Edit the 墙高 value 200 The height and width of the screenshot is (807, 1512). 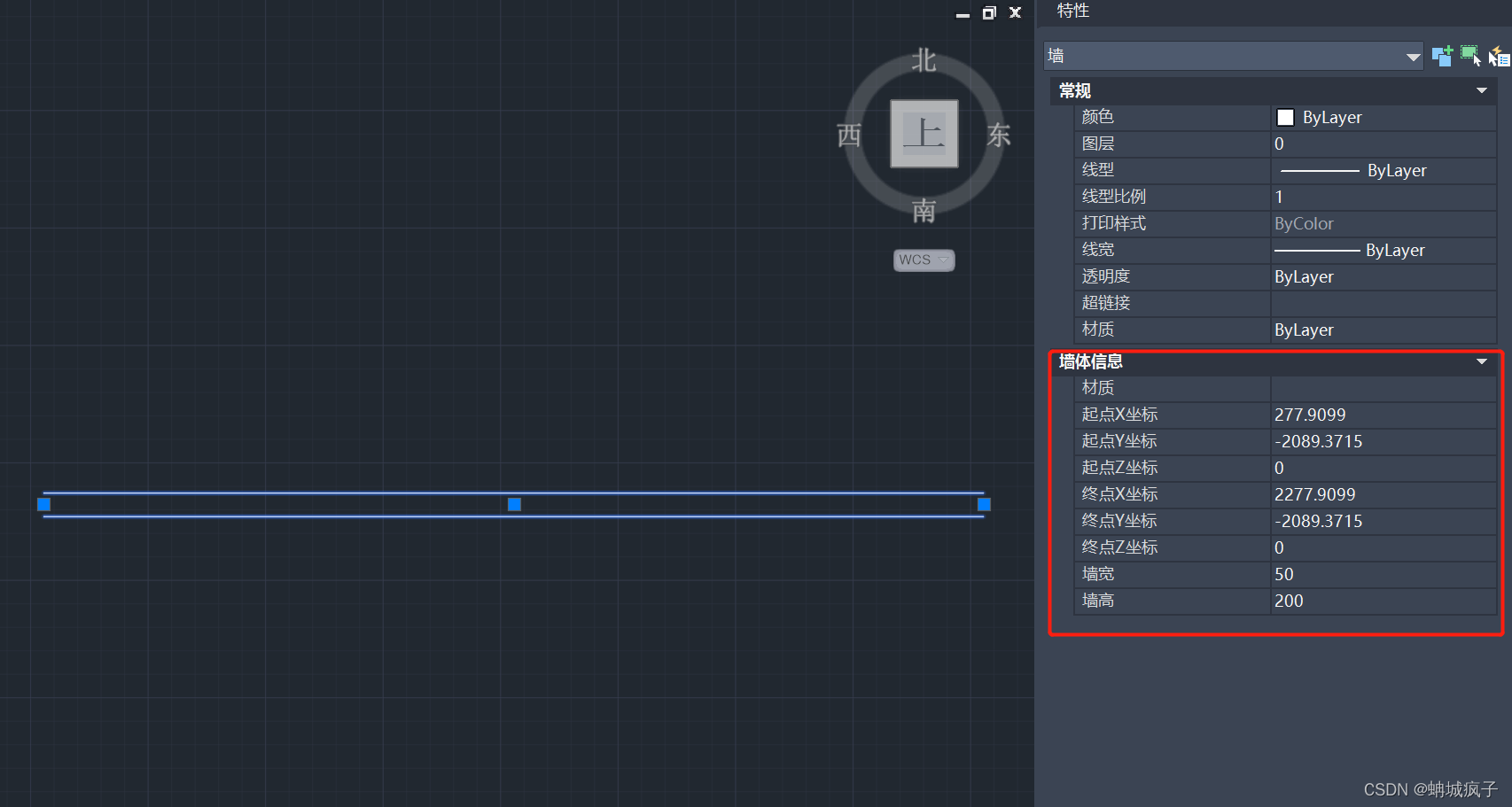[1383, 601]
